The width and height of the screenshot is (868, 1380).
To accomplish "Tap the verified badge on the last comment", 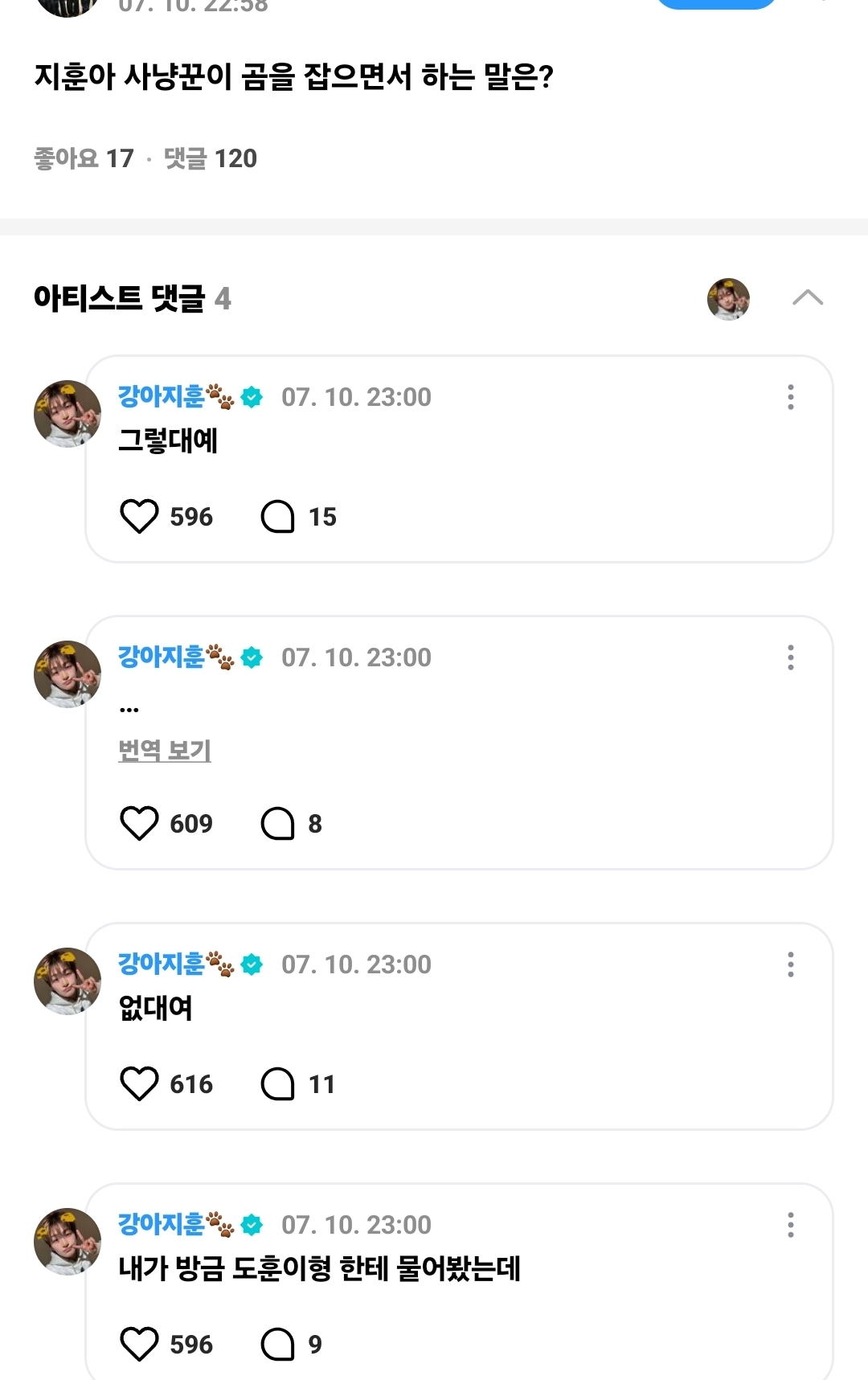I will point(252,1225).
